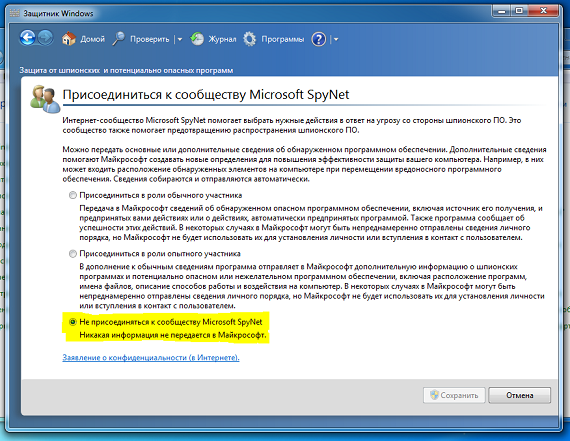The image size is (570, 441).
Task: Select join as обычного участника radio
Action: coord(73,195)
